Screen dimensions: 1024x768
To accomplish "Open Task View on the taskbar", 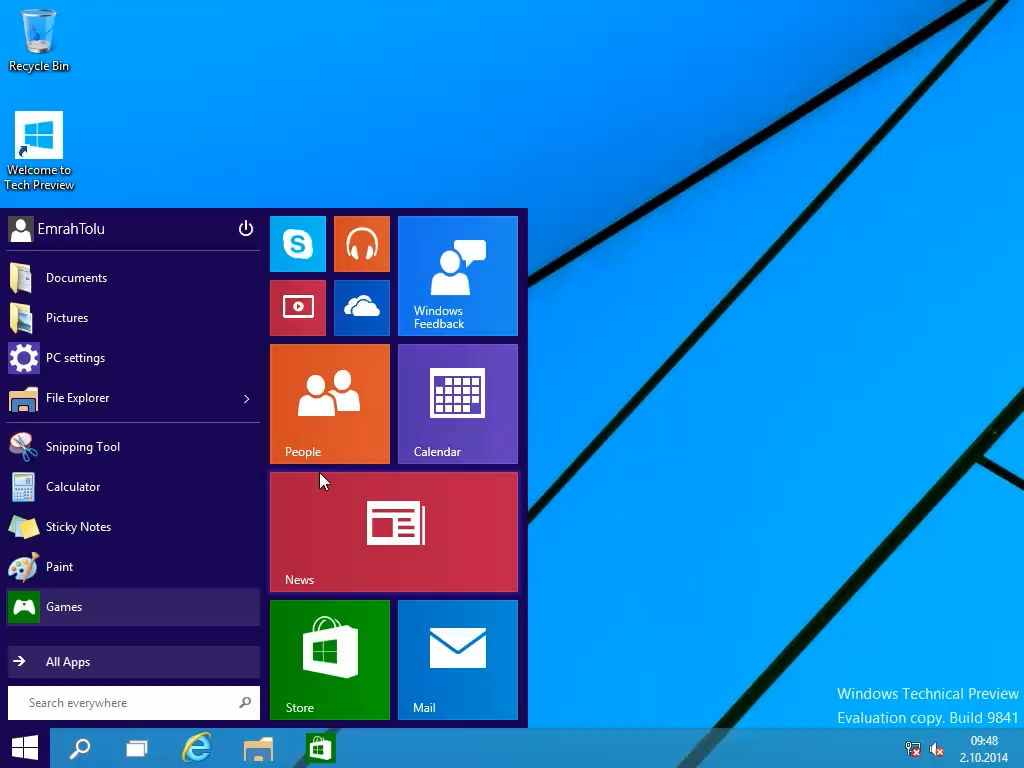I will pyautogui.click(x=136, y=748).
